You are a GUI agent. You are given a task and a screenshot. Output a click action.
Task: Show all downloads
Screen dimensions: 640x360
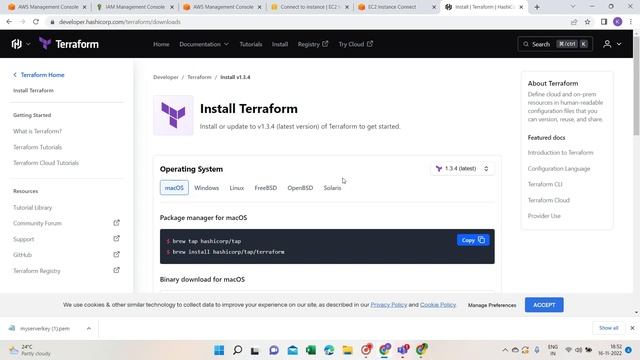[609, 328]
